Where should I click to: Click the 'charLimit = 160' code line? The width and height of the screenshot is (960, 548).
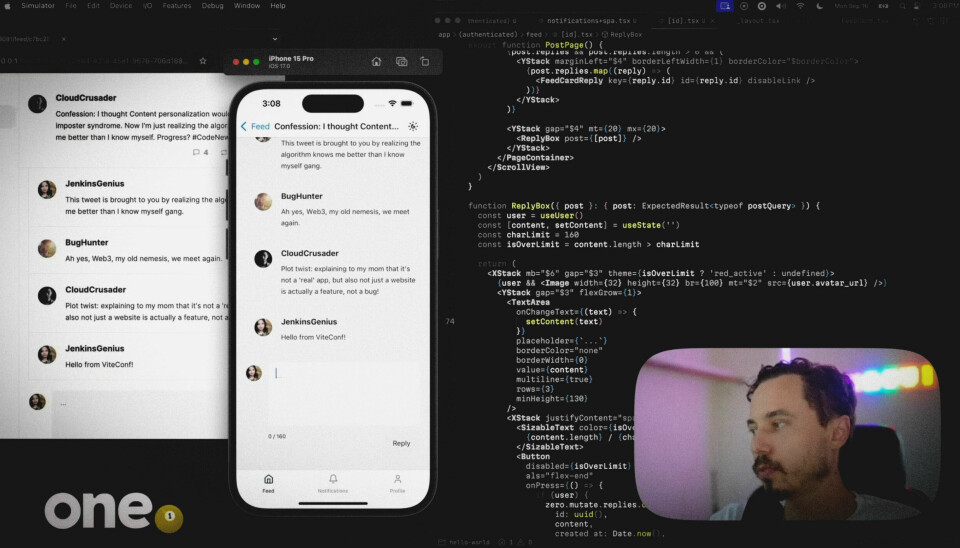pyautogui.click(x=528, y=235)
